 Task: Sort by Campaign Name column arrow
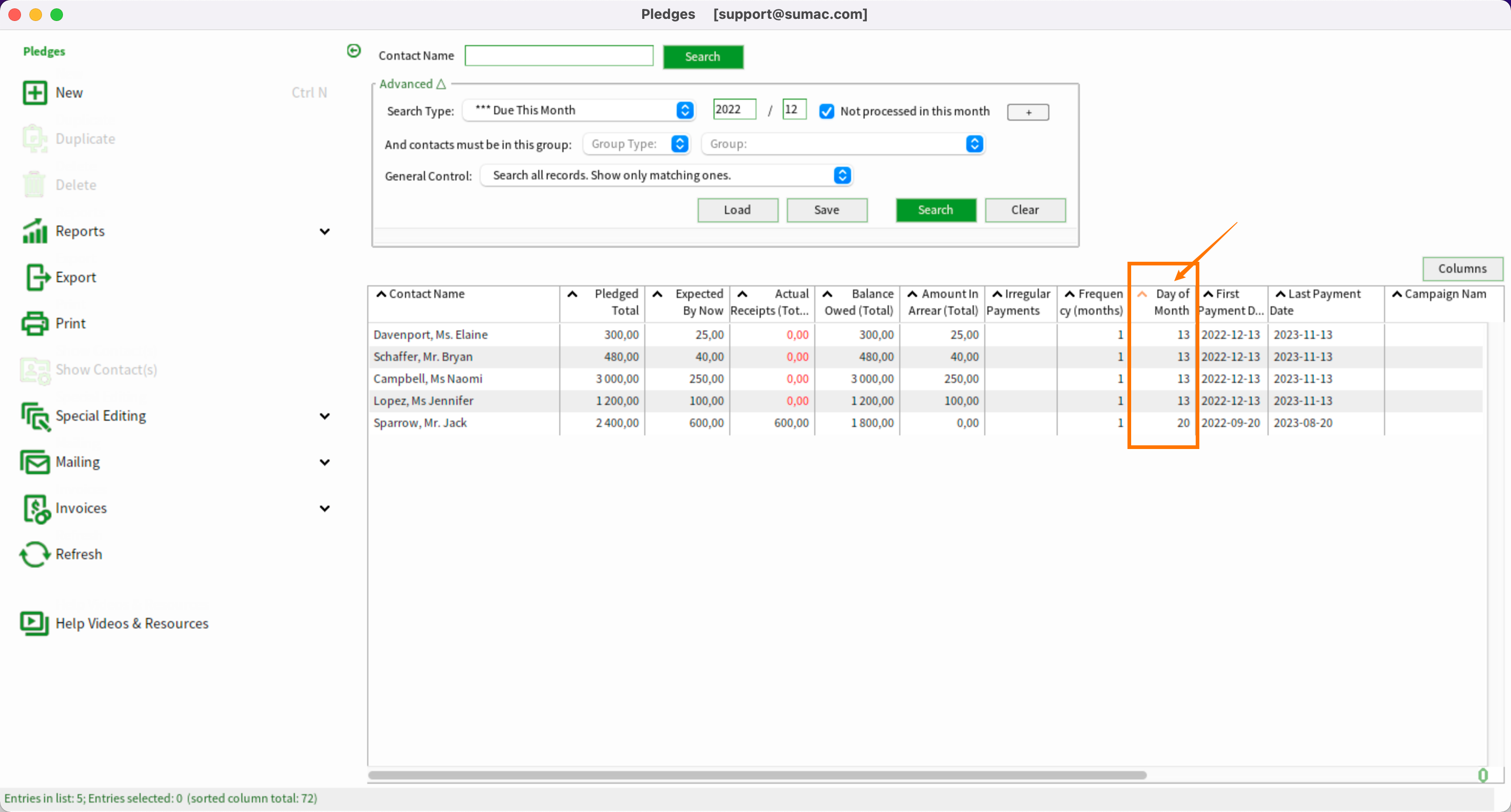pos(1397,294)
